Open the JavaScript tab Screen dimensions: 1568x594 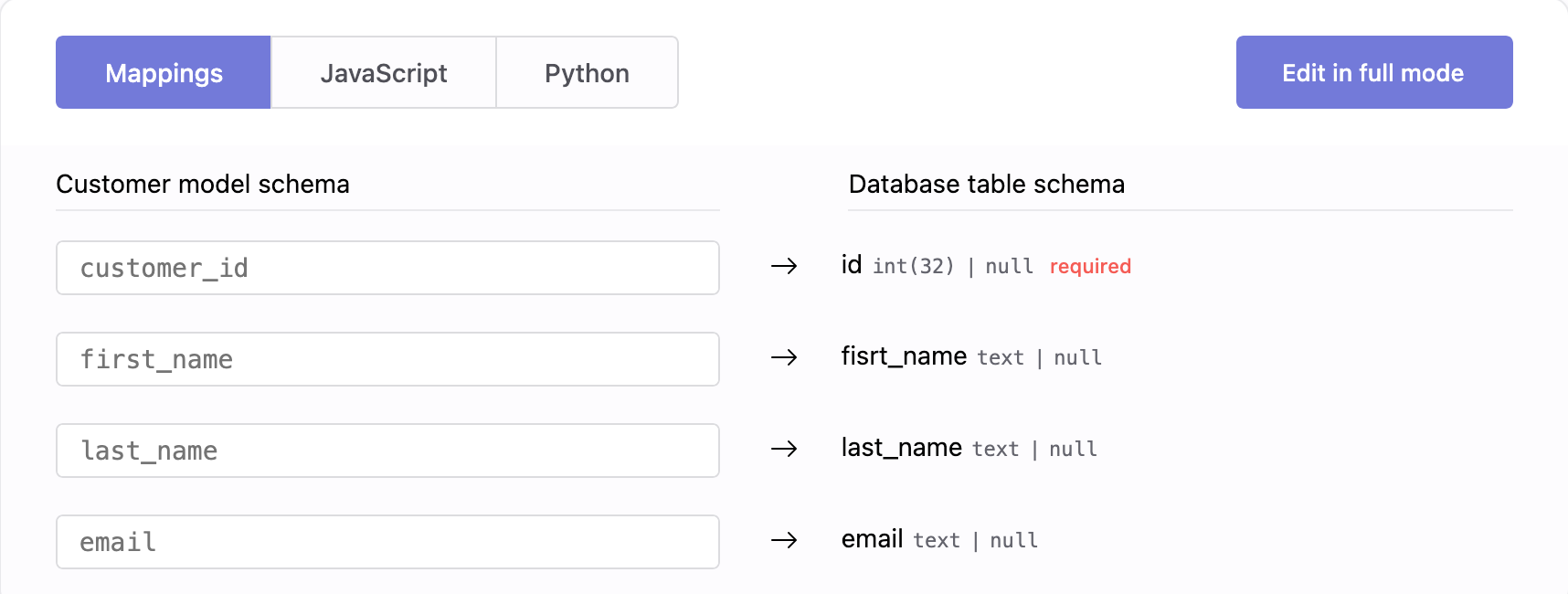(384, 73)
